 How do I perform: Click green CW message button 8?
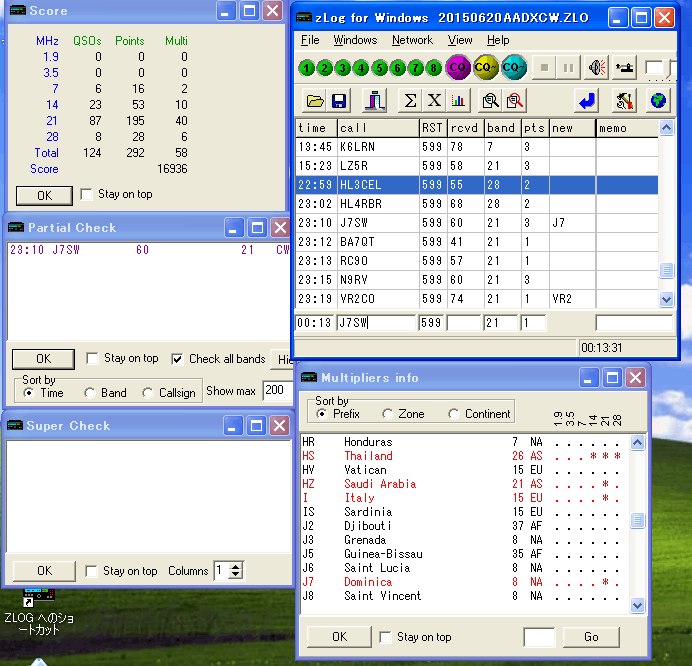click(x=434, y=68)
